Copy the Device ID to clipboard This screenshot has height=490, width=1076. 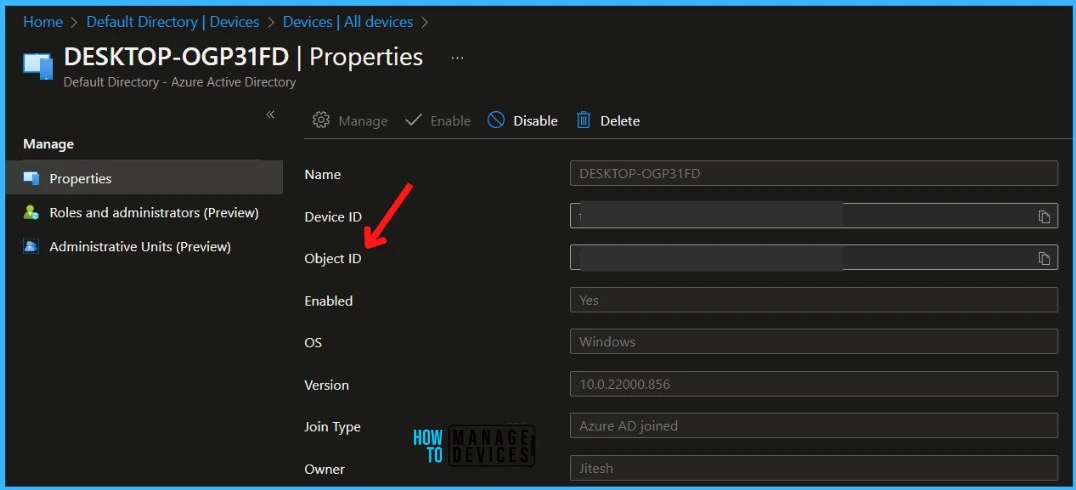pos(1044,216)
